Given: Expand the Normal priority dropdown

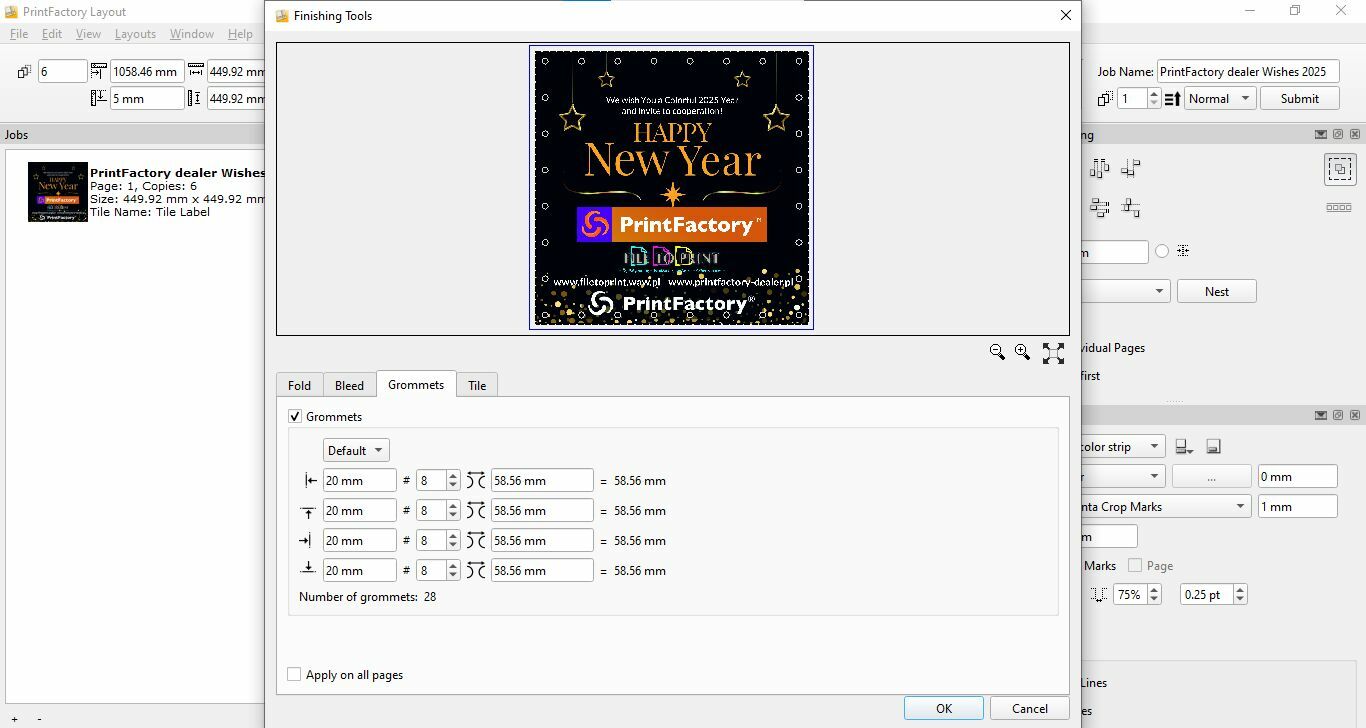Looking at the screenshot, I should coord(1220,99).
